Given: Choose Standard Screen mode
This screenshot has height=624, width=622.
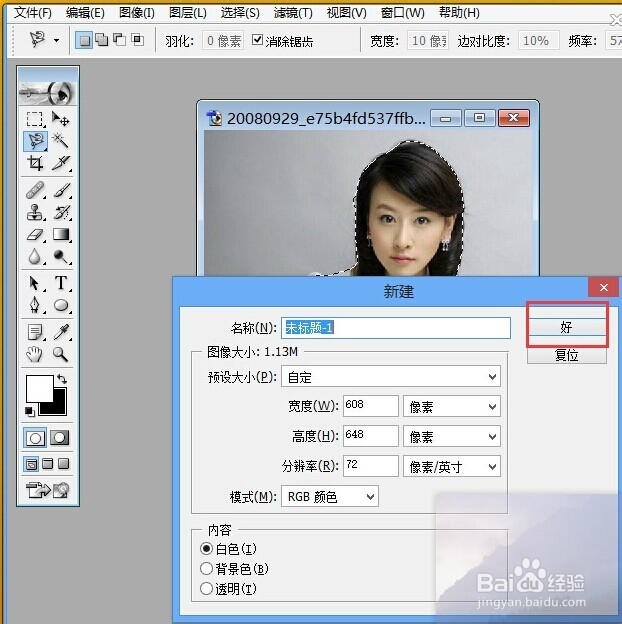Looking at the screenshot, I should click(31, 464).
